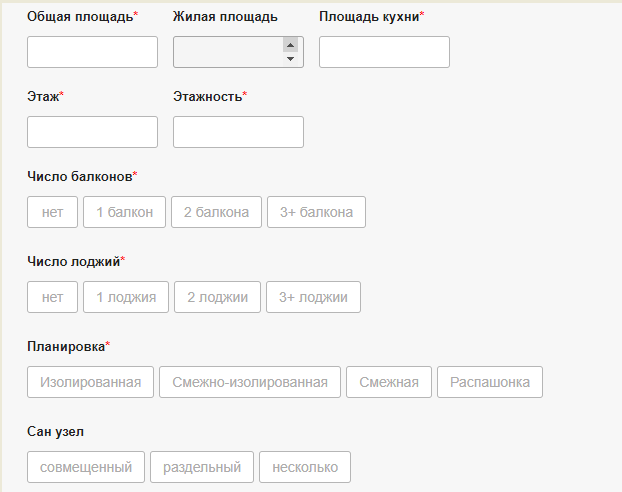Viewport: 622px width, 492px height.
Task: Select 'нет' for Число балконов
Action: [x=53, y=212]
